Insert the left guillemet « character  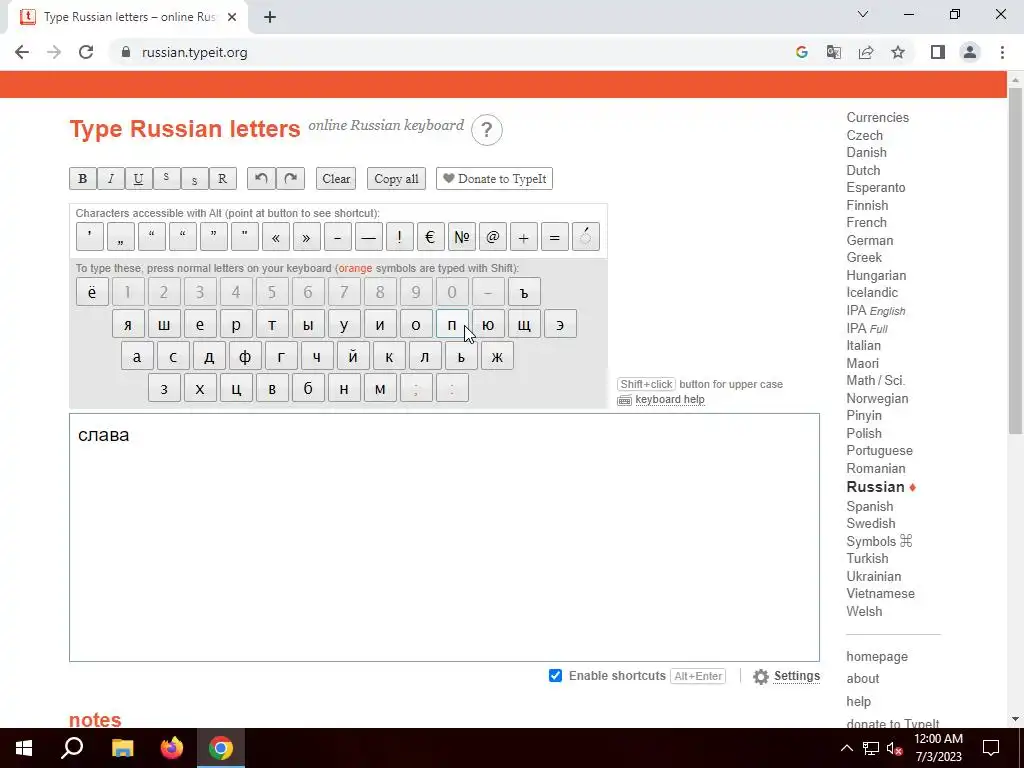pyautogui.click(x=276, y=237)
